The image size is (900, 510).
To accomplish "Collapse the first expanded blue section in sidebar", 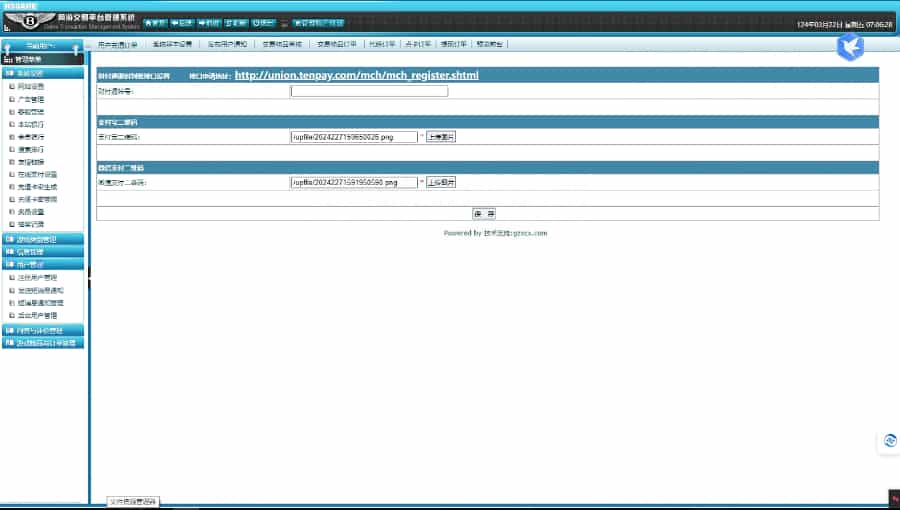I will pos(43,73).
